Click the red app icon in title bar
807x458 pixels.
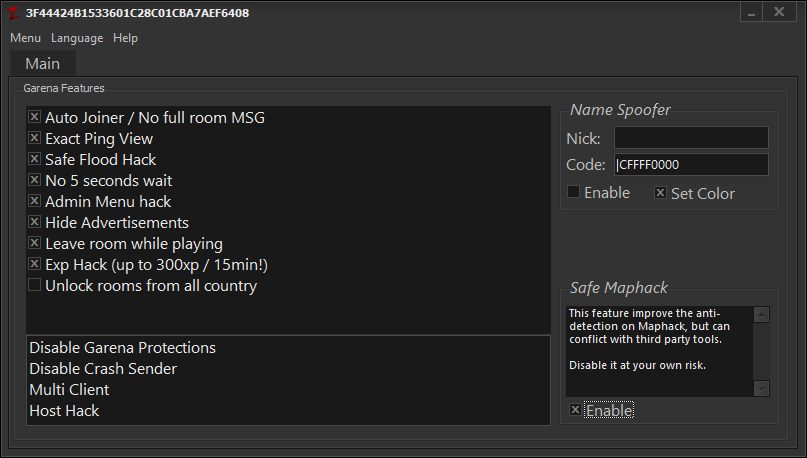tap(13, 13)
